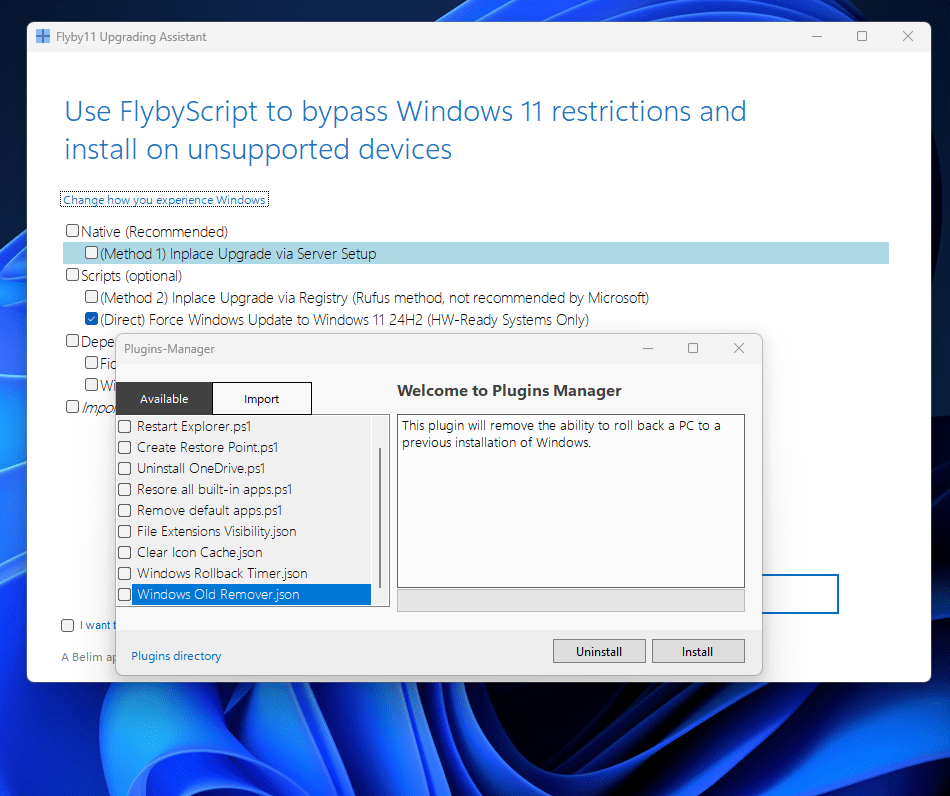The height and width of the screenshot is (796, 950).
Task: Click the Uninstall button
Action: (x=599, y=651)
